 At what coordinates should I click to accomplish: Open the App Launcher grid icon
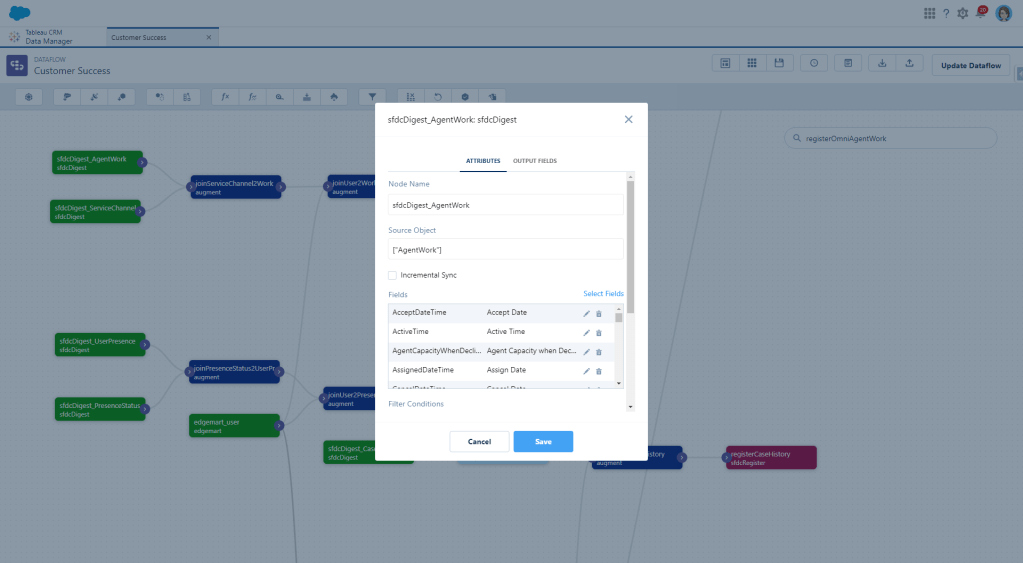click(x=929, y=13)
